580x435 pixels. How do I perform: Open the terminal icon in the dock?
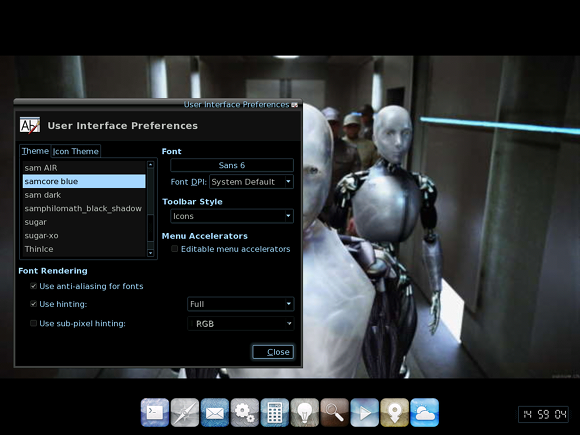pyautogui.click(x=155, y=412)
